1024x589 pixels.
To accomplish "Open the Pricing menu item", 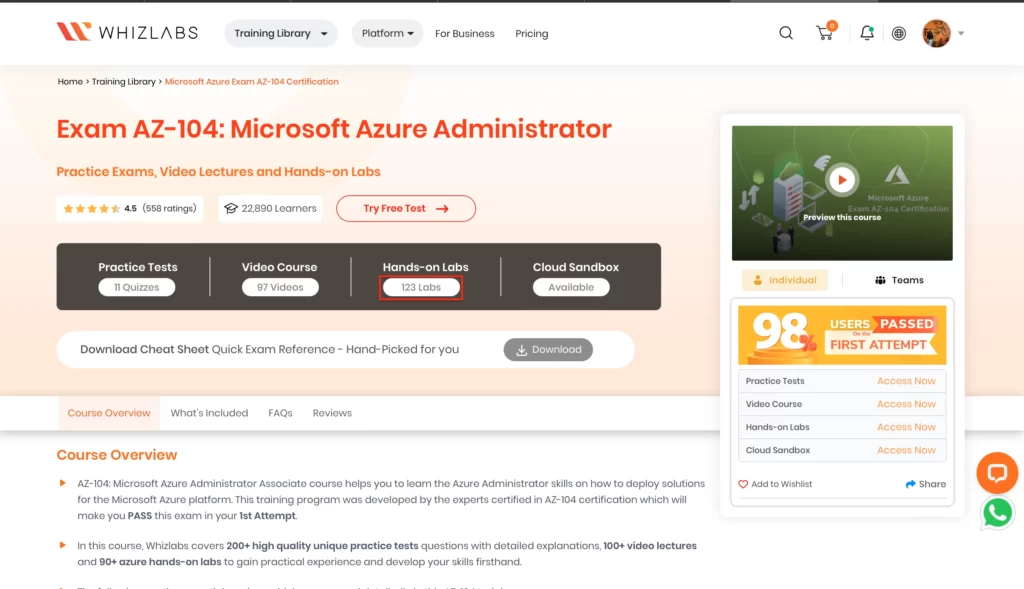I will click(x=532, y=33).
